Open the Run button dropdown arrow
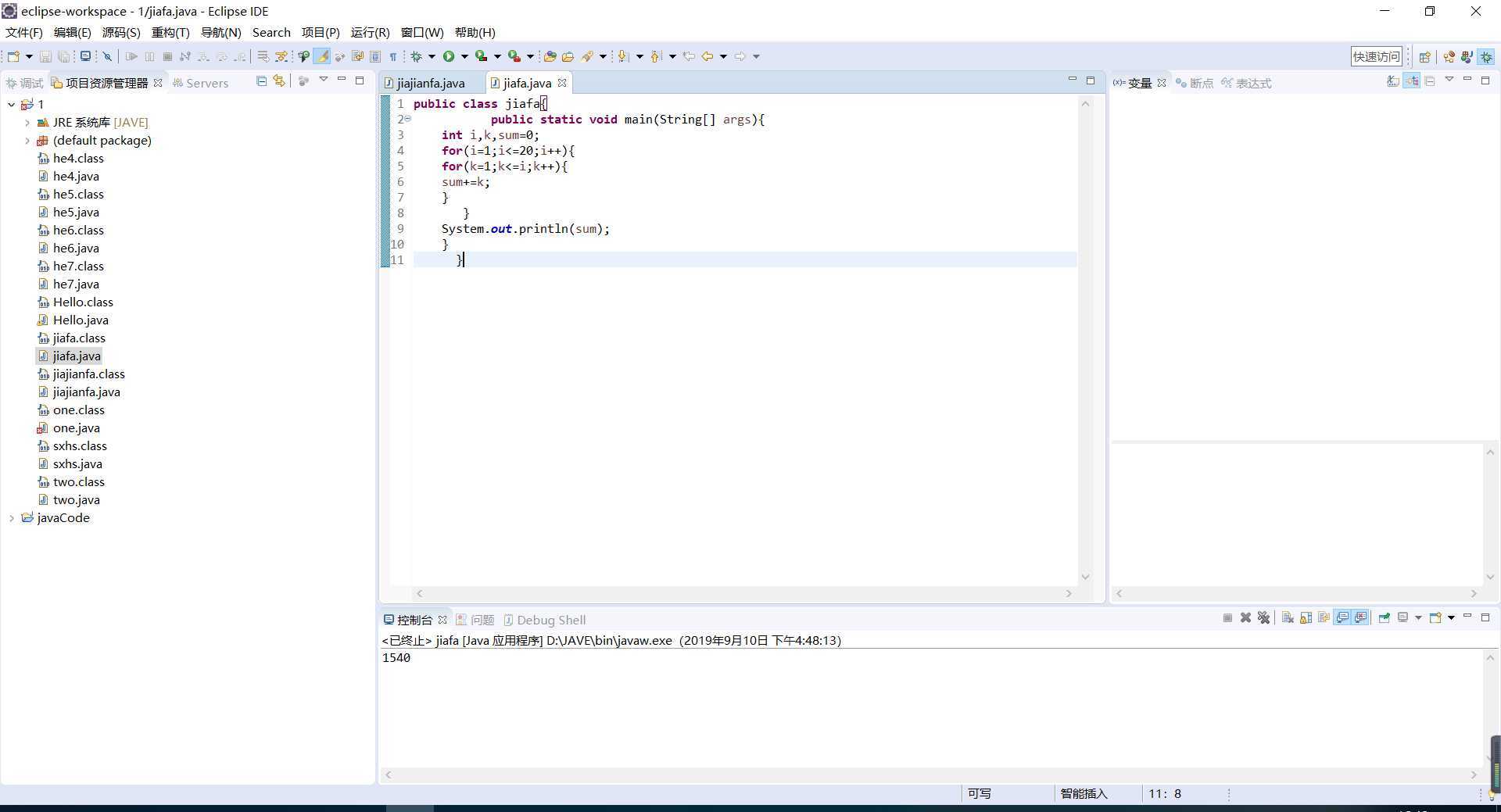The height and width of the screenshot is (812, 1501). pos(464,56)
